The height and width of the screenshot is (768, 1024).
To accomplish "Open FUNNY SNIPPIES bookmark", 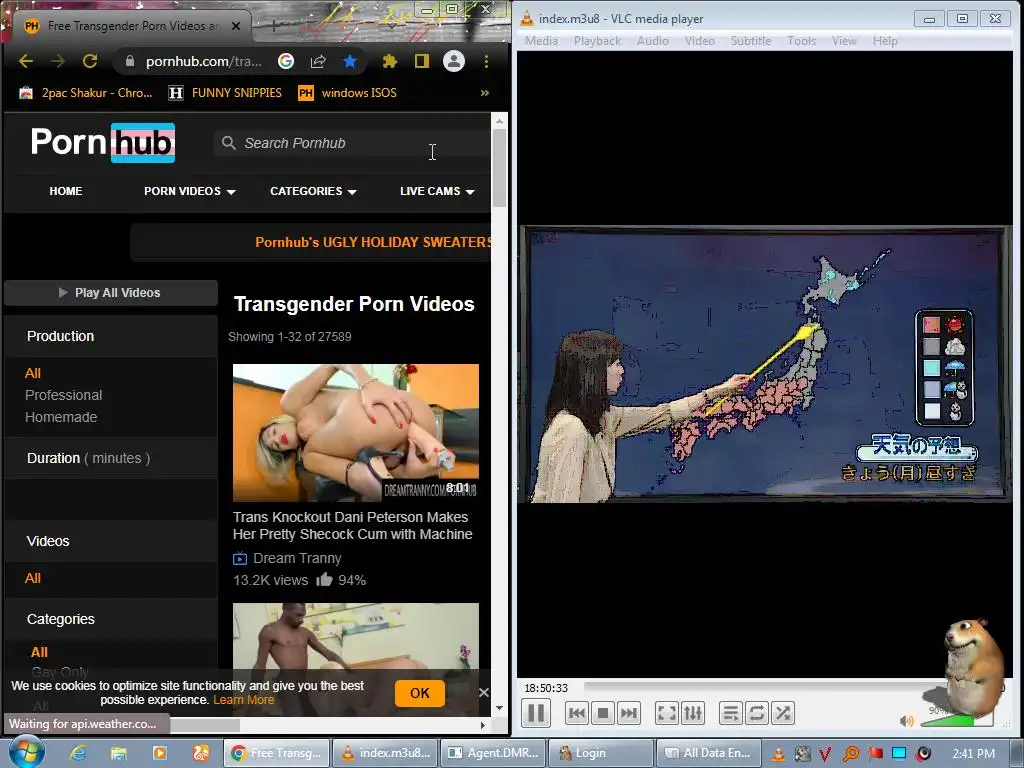I will pos(225,93).
